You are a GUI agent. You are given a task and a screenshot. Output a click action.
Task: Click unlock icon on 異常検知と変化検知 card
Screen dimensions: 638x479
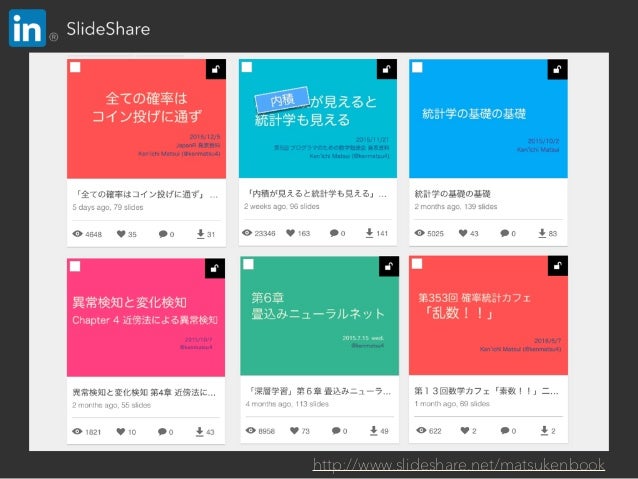(x=215, y=268)
